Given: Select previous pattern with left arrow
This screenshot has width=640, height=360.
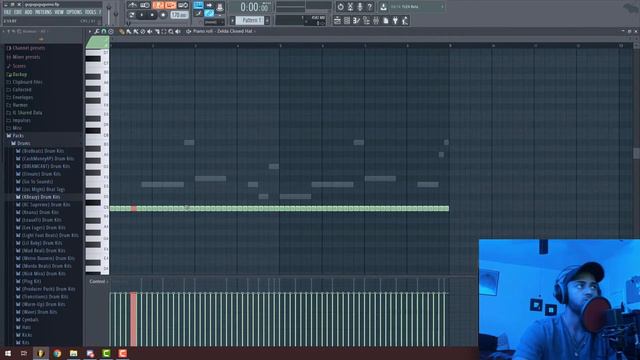Looking at the screenshot, I should pyautogui.click(x=232, y=20).
